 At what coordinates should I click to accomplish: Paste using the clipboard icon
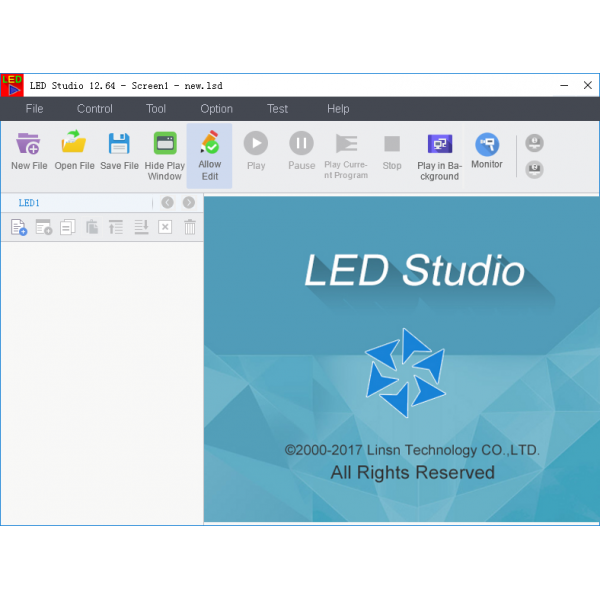pyautogui.click(x=92, y=227)
